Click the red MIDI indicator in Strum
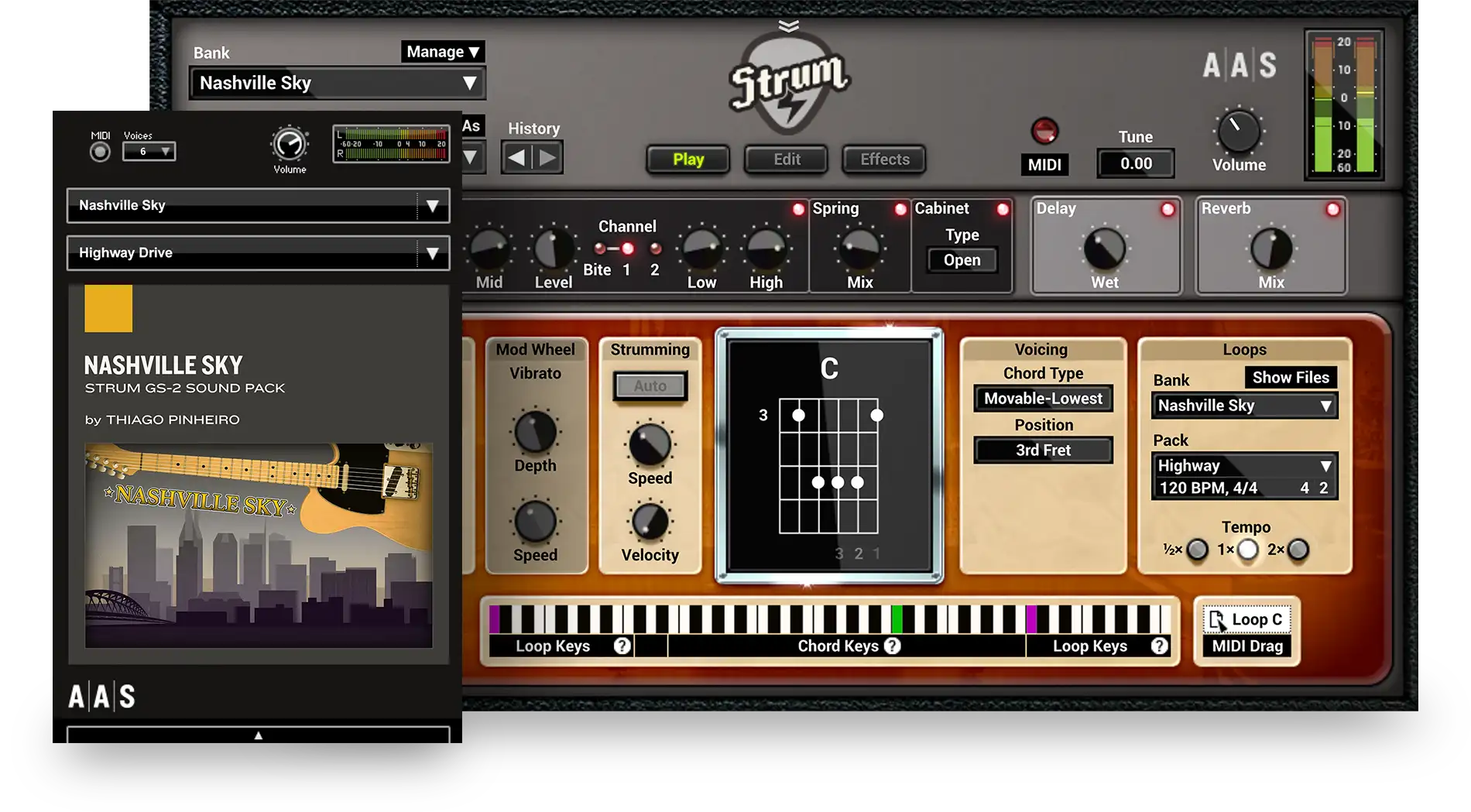Image resolution: width=1471 pixels, height=812 pixels. point(1044,131)
